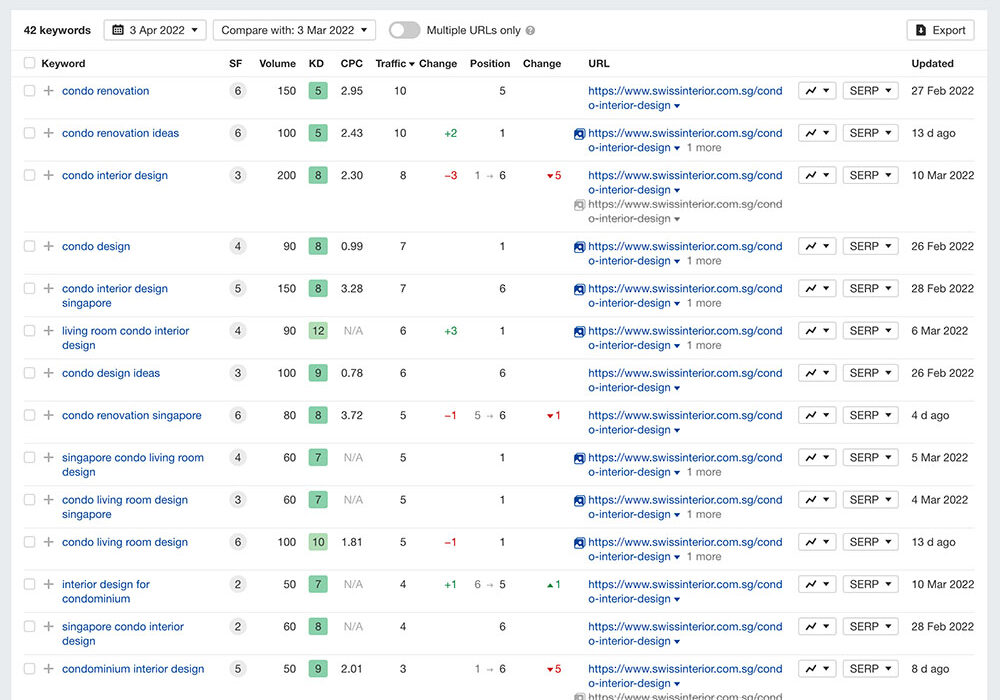Open the condo design ideas keyword link
The height and width of the screenshot is (700, 1000).
pyautogui.click(x=111, y=373)
